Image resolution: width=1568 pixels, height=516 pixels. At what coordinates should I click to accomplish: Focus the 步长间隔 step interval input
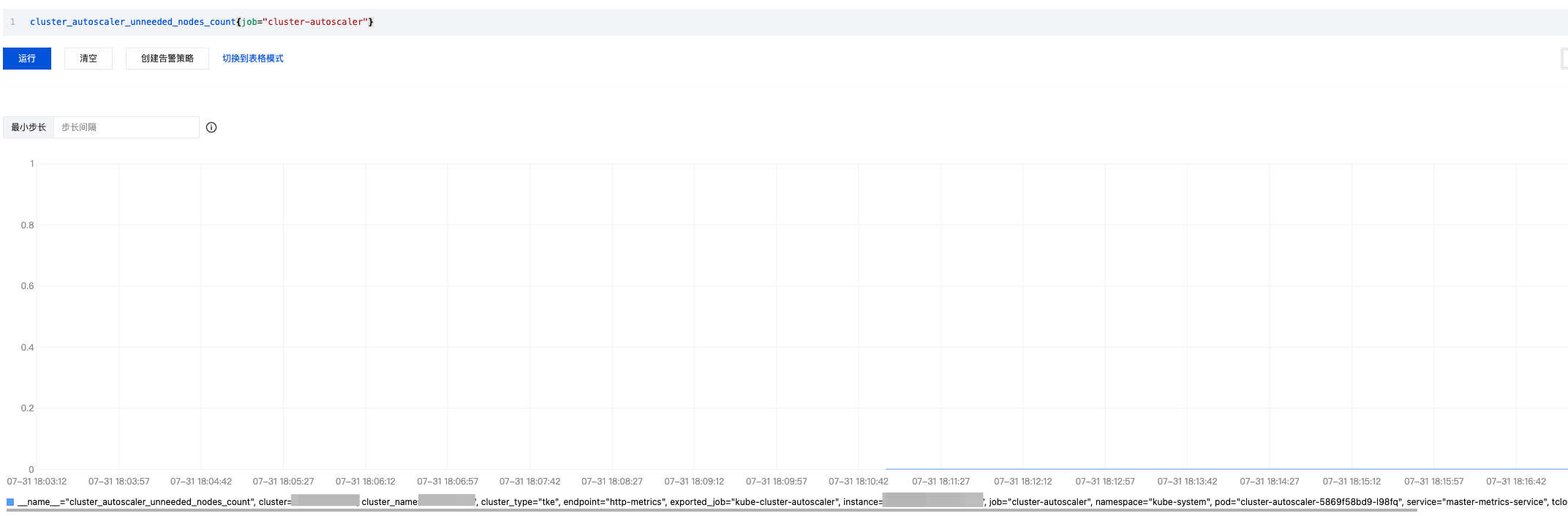pyautogui.click(x=127, y=127)
